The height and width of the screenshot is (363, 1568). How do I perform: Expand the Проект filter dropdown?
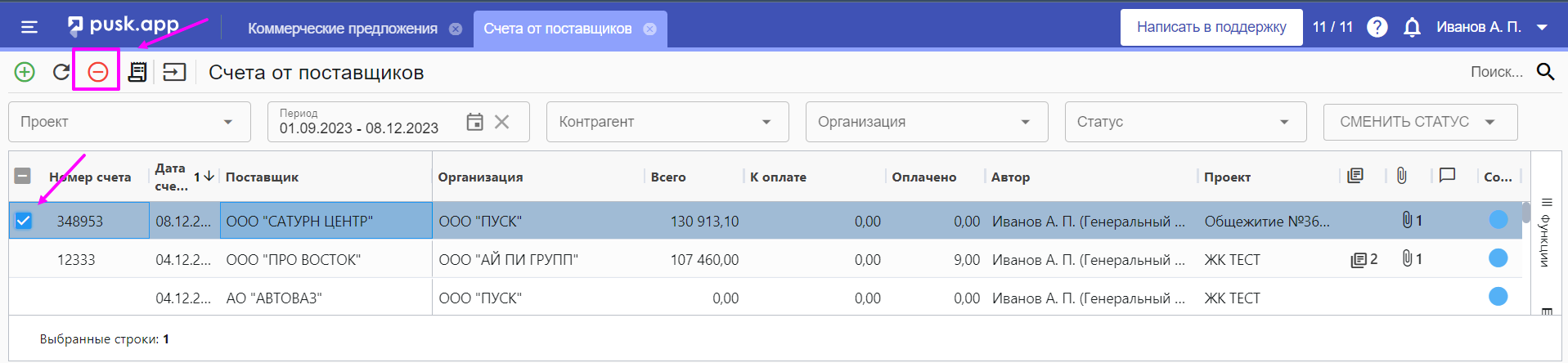(129, 122)
